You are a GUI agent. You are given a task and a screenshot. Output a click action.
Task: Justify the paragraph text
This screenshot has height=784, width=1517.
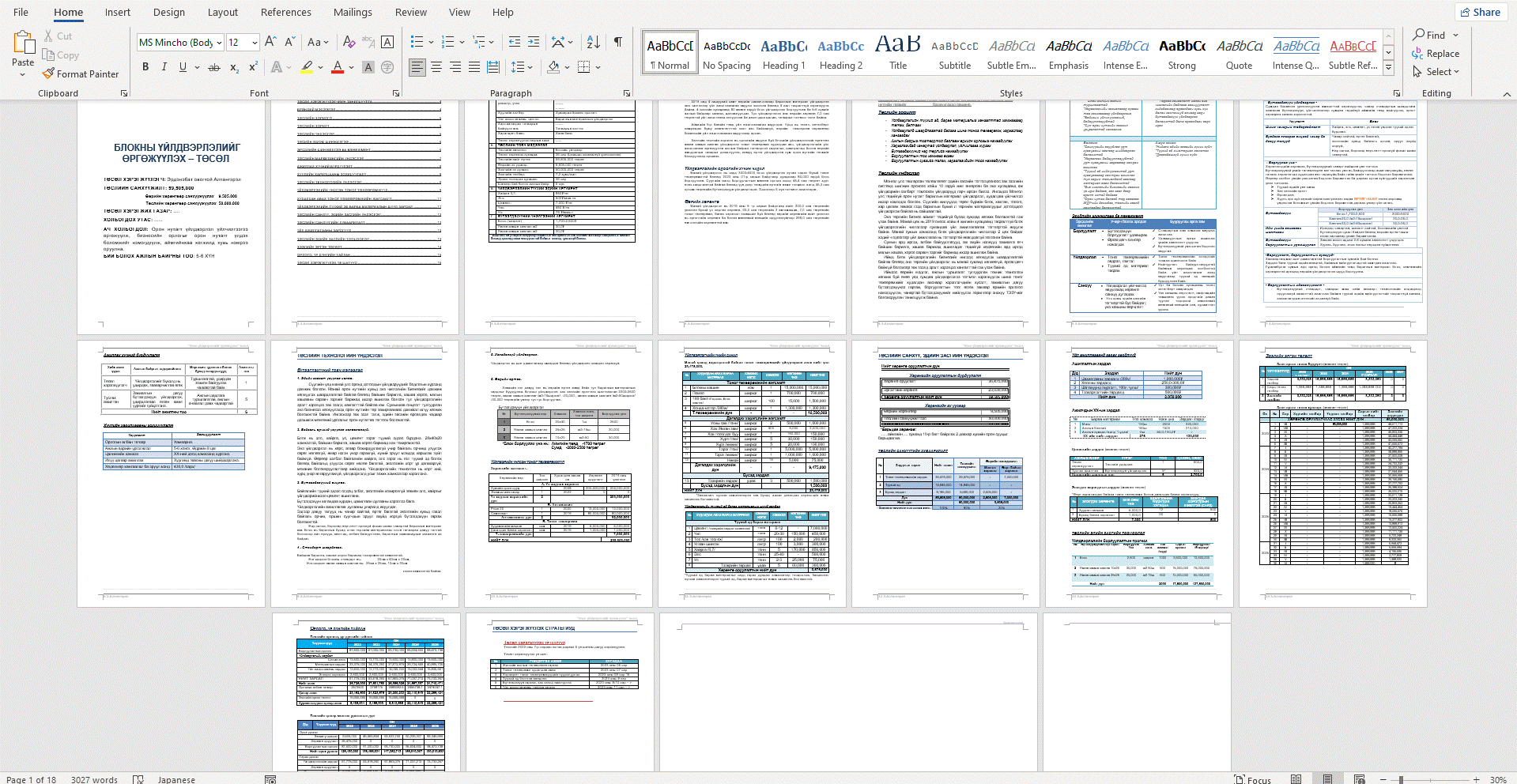click(474, 67)
